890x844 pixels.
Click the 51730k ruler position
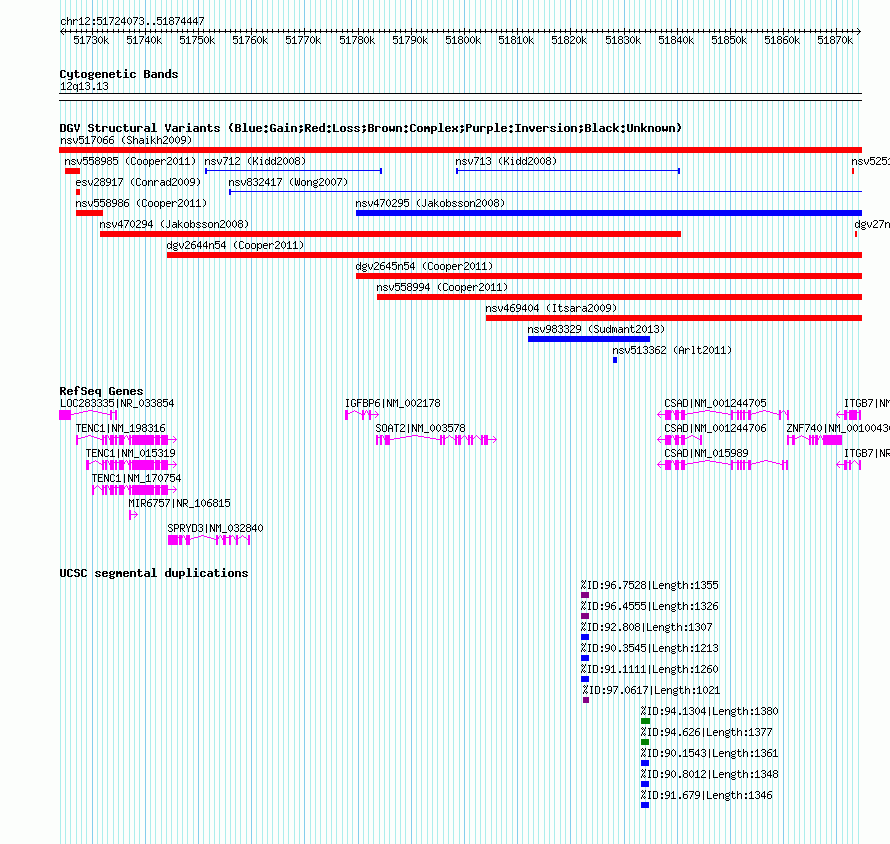point(91,40)
